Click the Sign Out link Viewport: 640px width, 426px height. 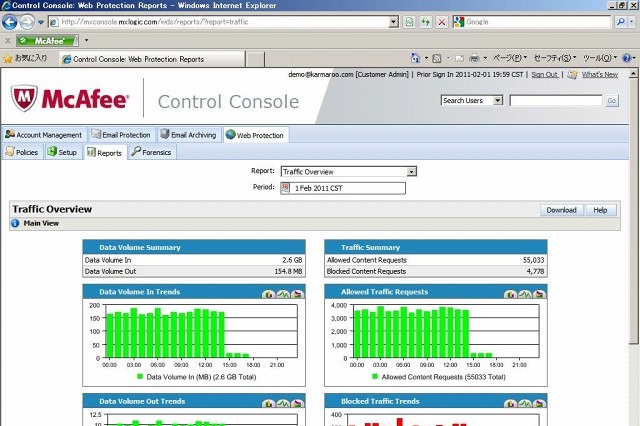click(x=544, y=75)
